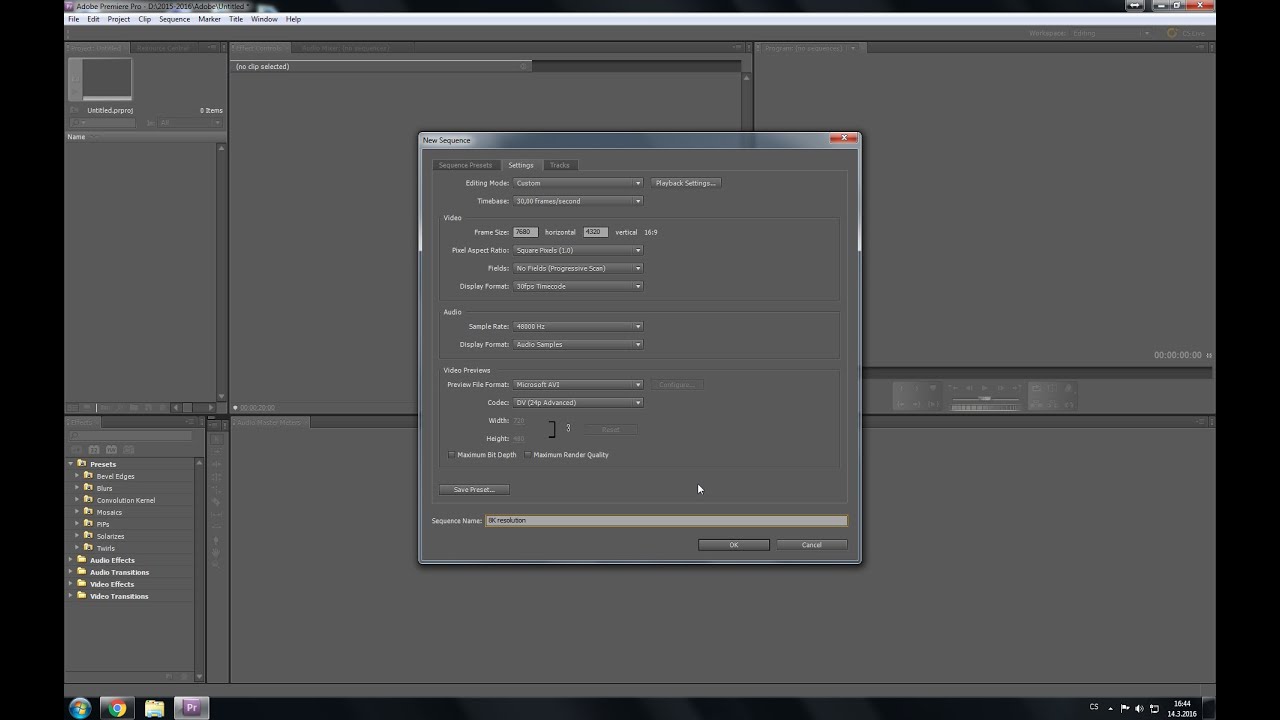1280x720 pixels.
Task: Click the jog wheel in Program monitor
Action: coord(985,407)
